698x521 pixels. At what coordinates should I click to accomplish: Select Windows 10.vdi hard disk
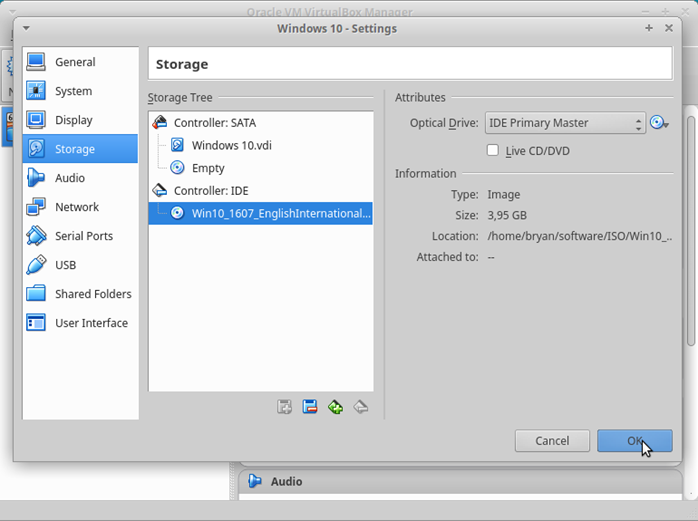[261, 145]
